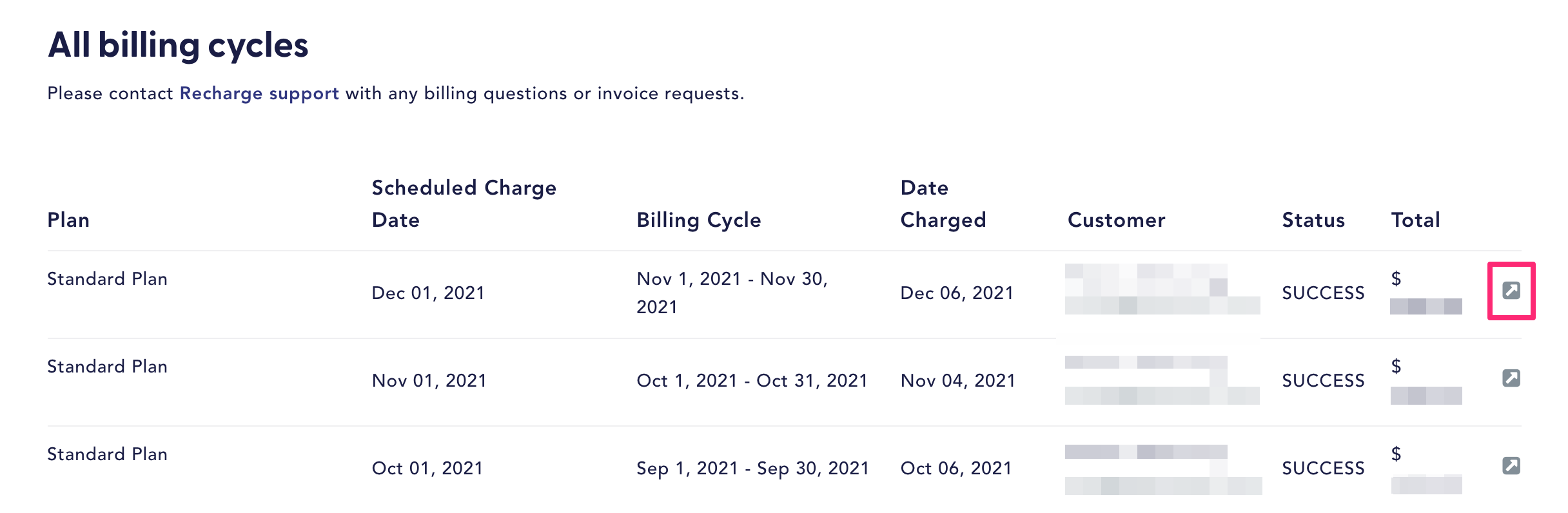1568x513 pixels.
Task: Open invoice for Dec 01, 2021 charge
Action: (x=1511, y=291)
